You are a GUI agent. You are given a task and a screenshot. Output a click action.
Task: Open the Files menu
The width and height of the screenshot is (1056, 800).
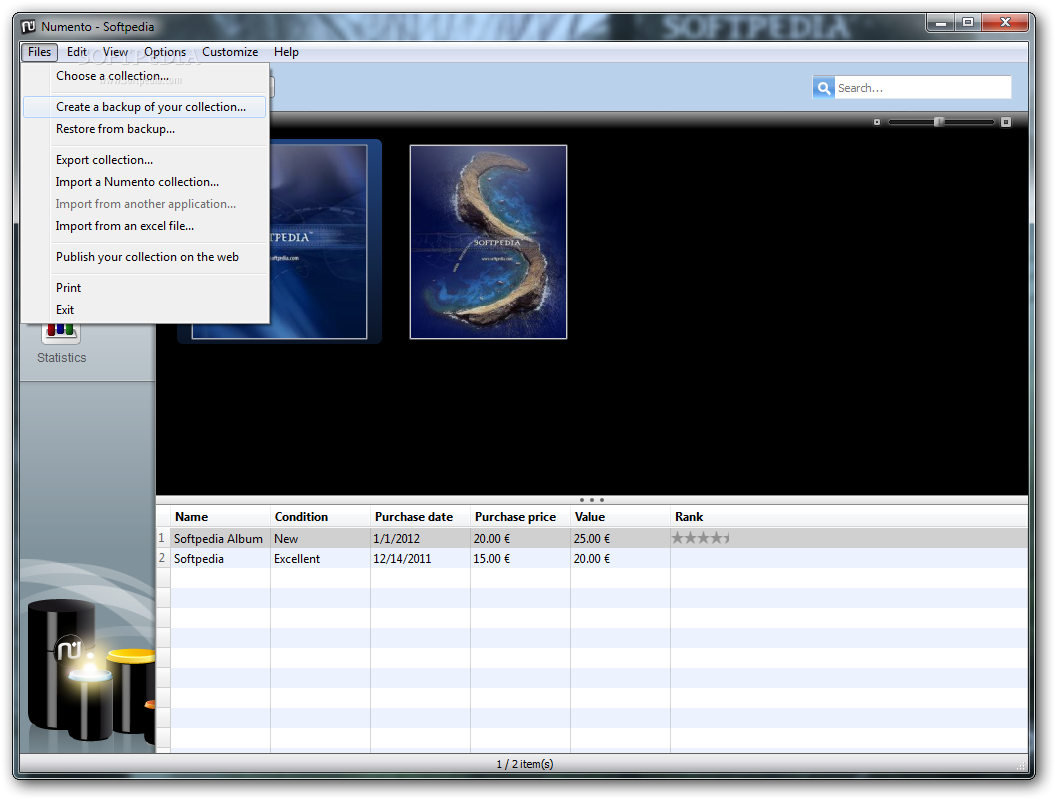pos(39,52)
